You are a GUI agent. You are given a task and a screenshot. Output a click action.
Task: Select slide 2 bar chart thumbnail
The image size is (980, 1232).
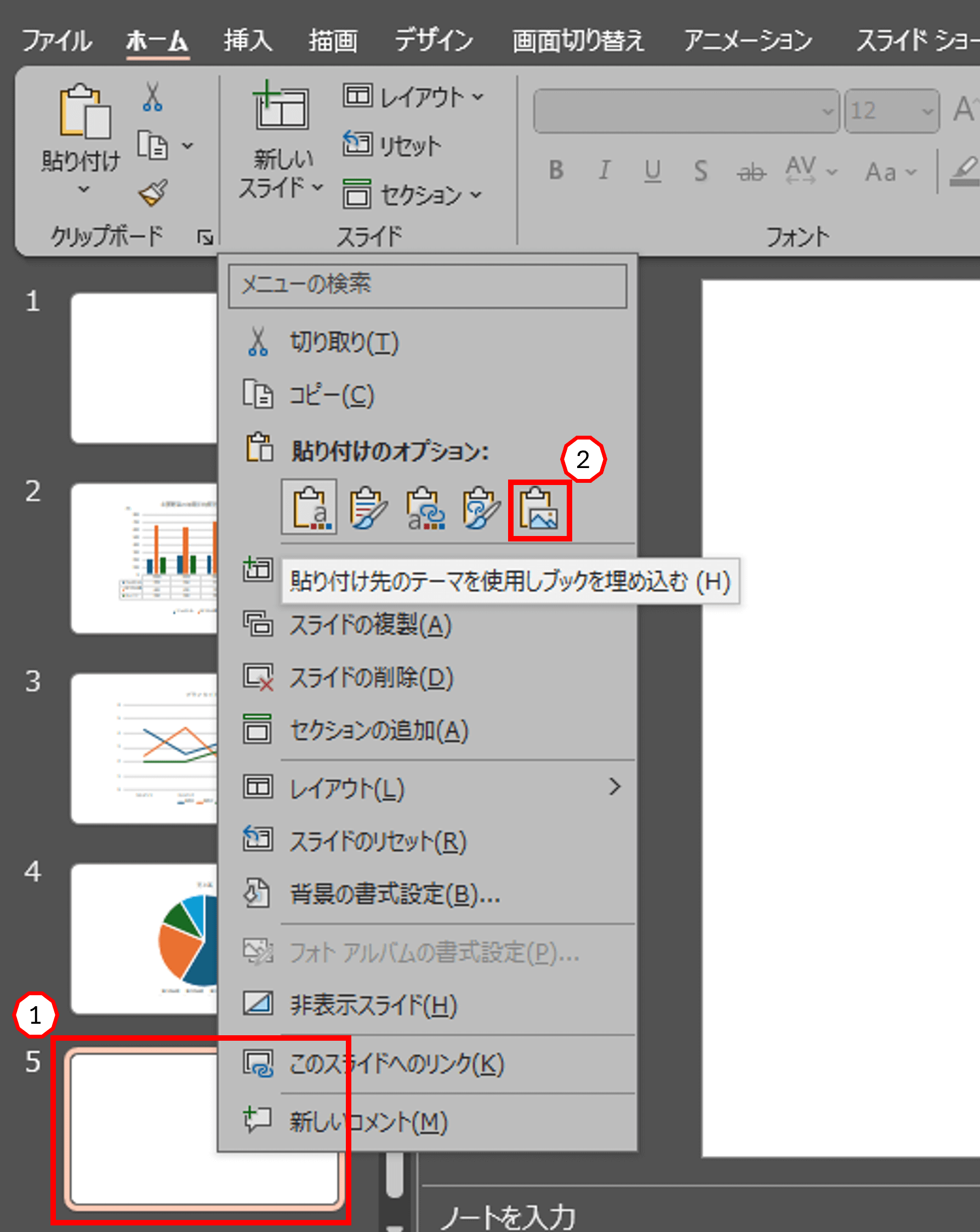[x=144, y=558]
